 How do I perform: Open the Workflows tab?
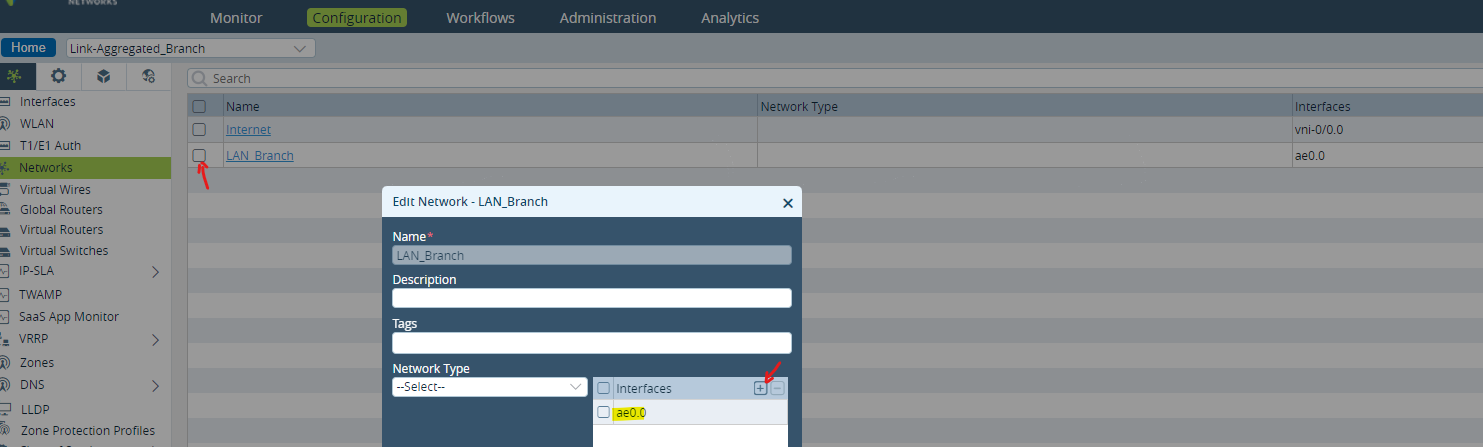(x=480, y=18)
